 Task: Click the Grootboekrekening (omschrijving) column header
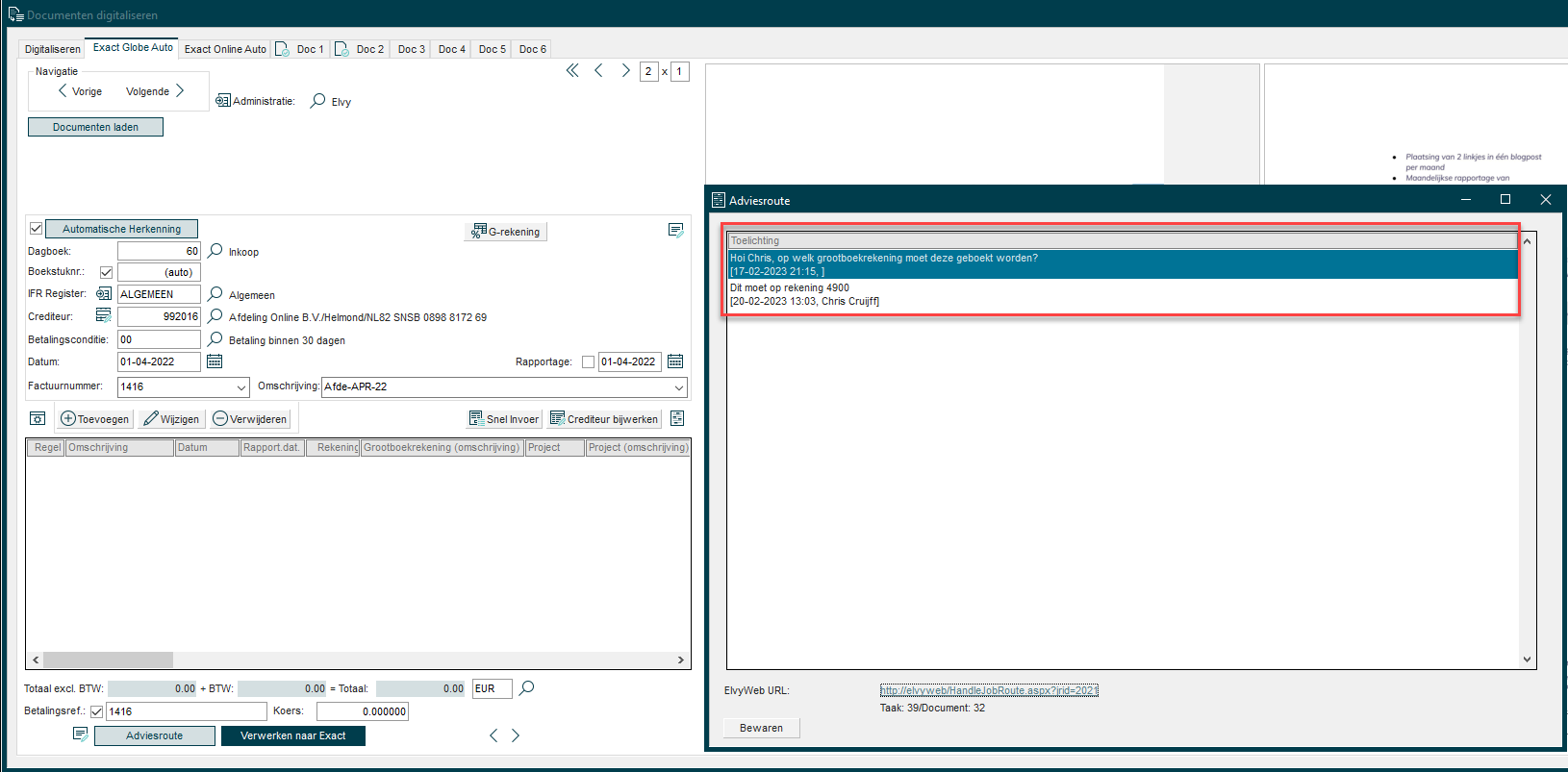tap(442, 447)
